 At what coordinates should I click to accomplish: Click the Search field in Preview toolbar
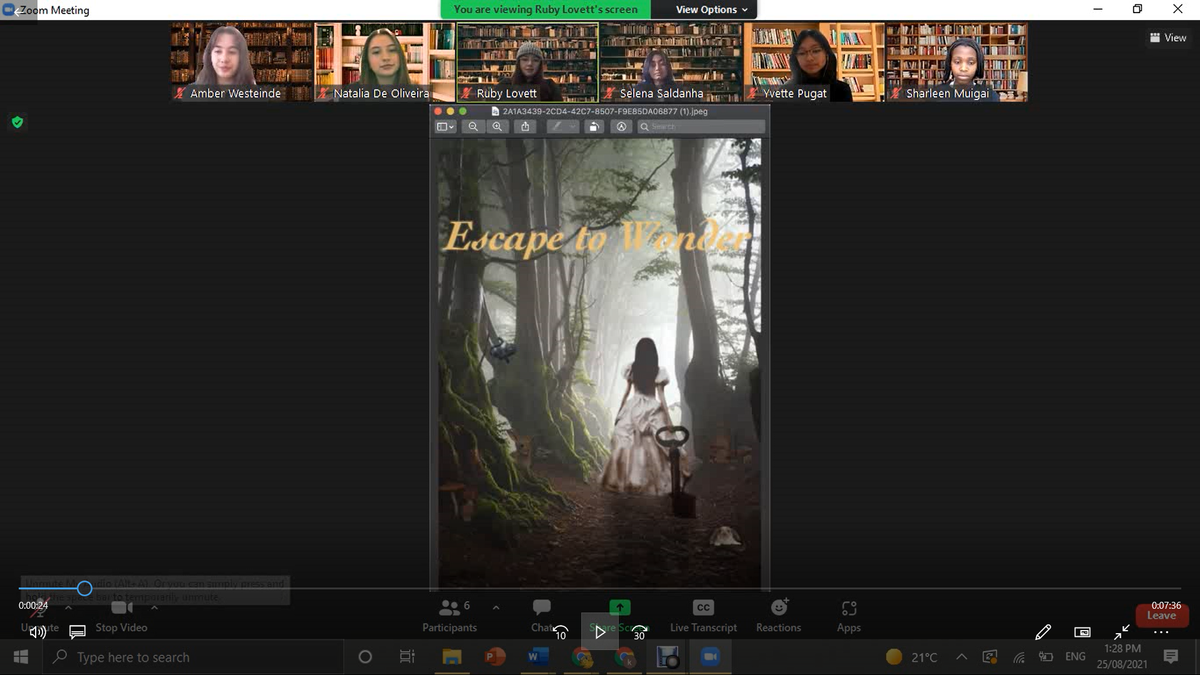click(701, 127)
